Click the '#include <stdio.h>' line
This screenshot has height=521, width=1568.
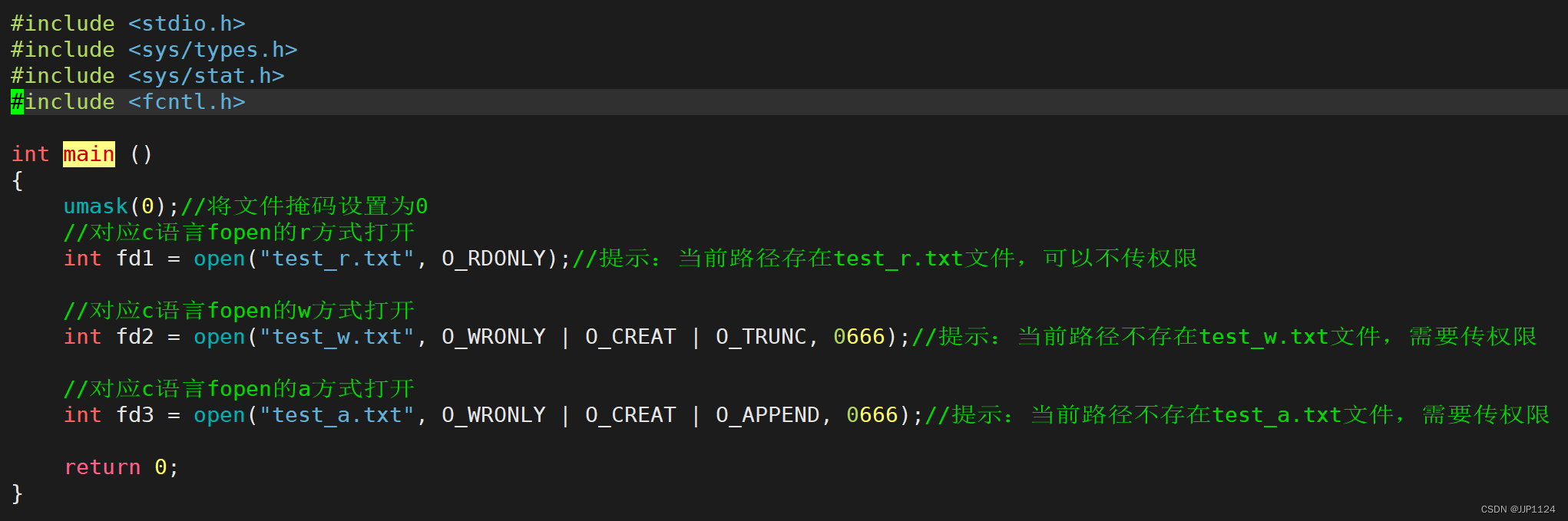[128, 24]
